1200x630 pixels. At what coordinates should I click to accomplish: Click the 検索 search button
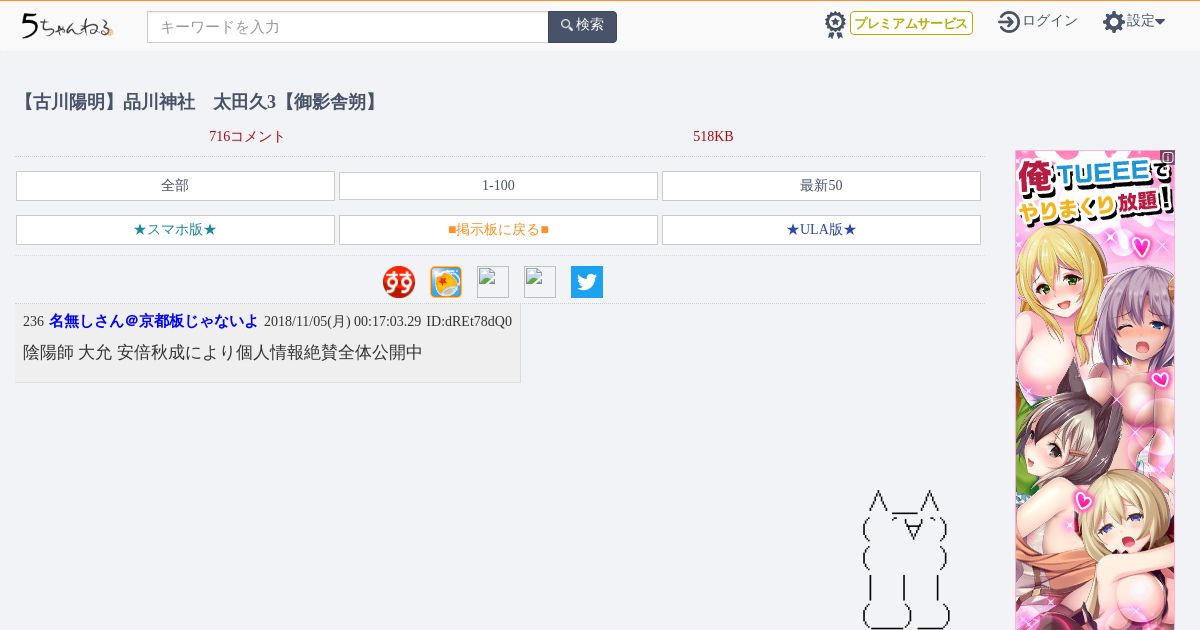[x=582, y=27]
